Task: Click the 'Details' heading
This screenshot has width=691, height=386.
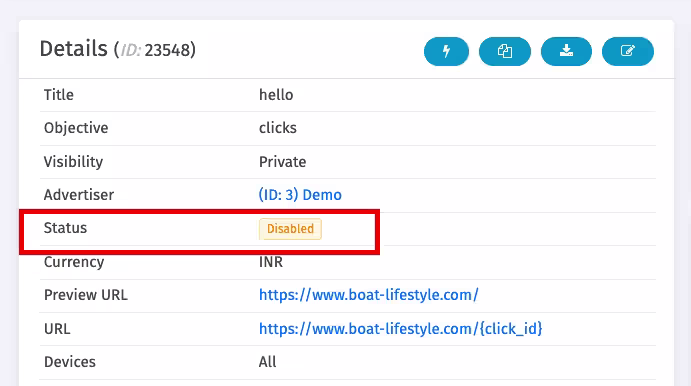Action: pyautogui.click(x=74, y=48)
